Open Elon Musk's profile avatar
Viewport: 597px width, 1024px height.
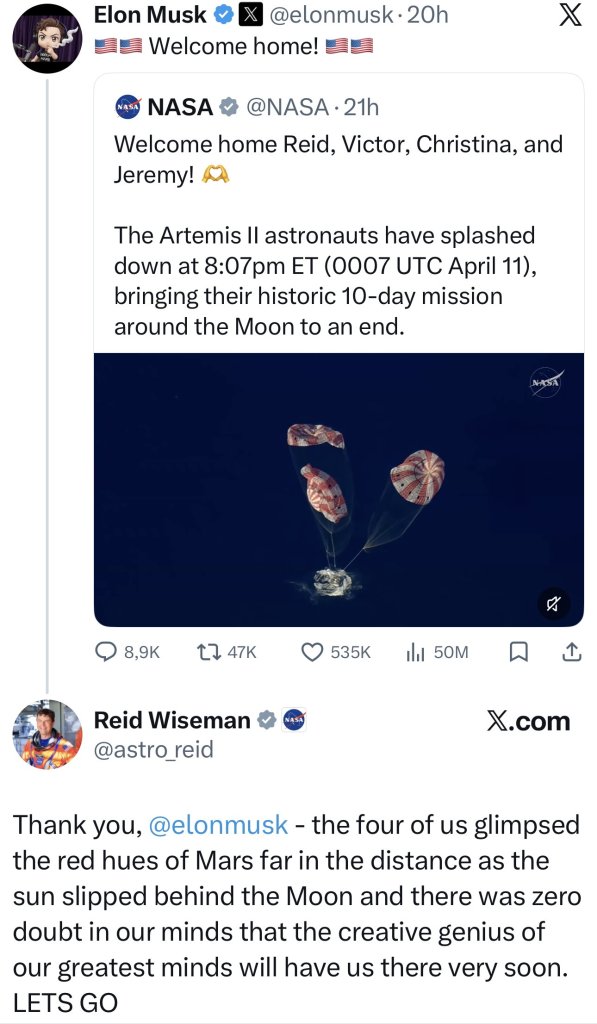(x=47, y=39)
